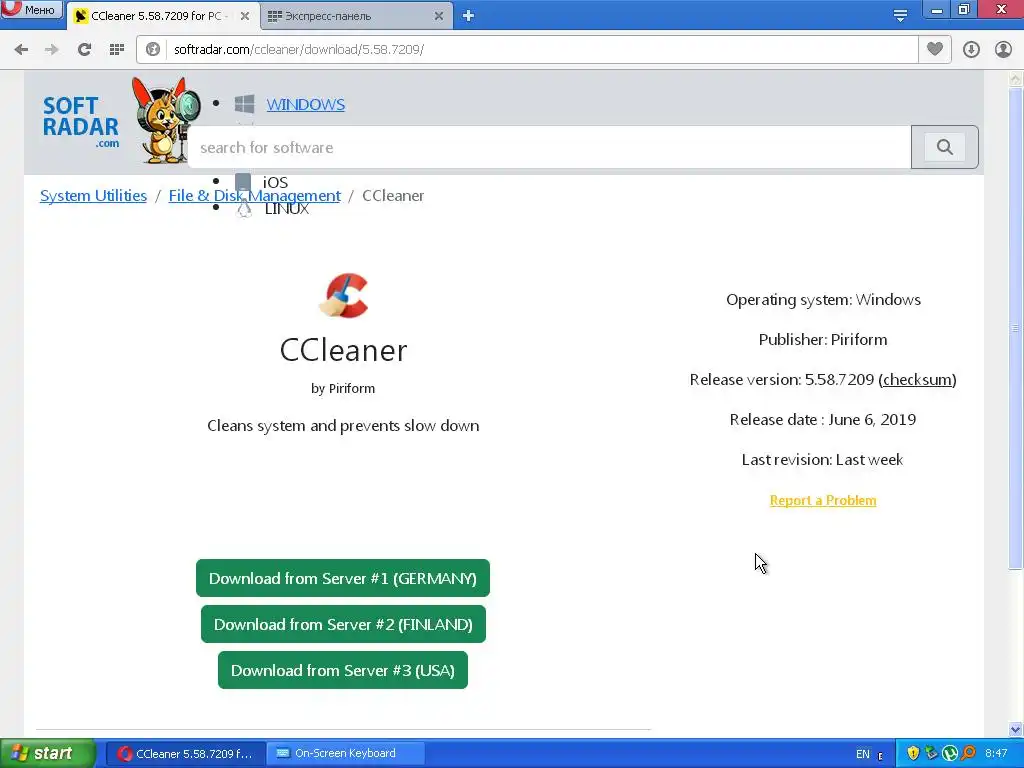Click the page scroll down arrow
The height and width of the screenshot is (768, 1024).
coord(1016,729)
